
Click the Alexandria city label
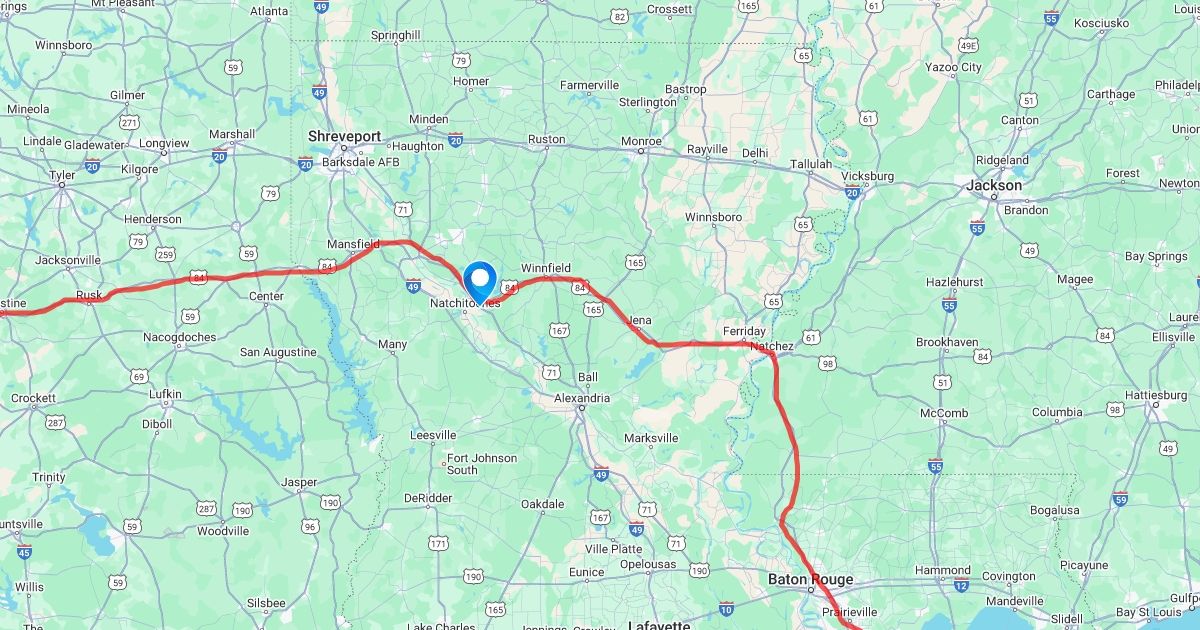[x=582, y=398]
